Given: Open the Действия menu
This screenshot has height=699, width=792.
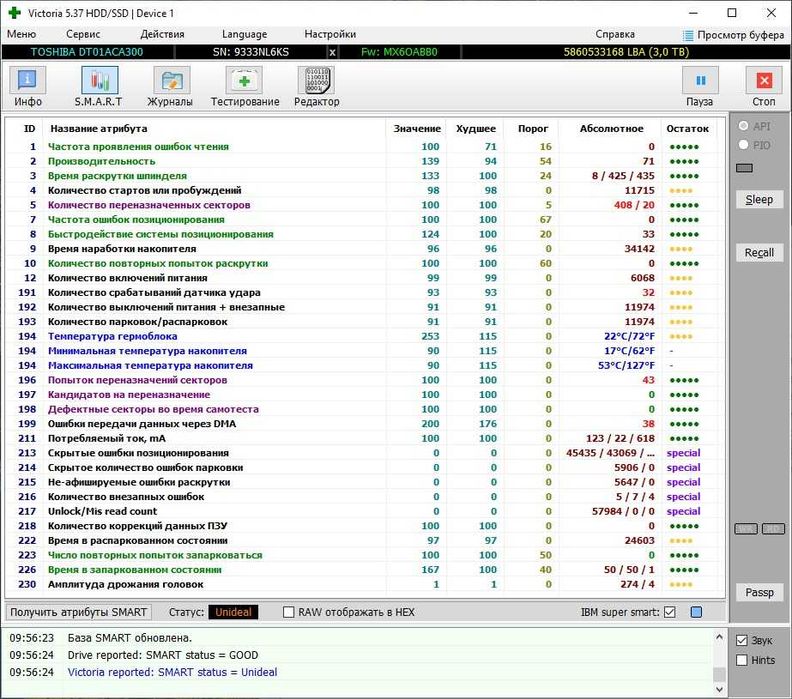Looking at the screenshot, I should tap(162, 34).
